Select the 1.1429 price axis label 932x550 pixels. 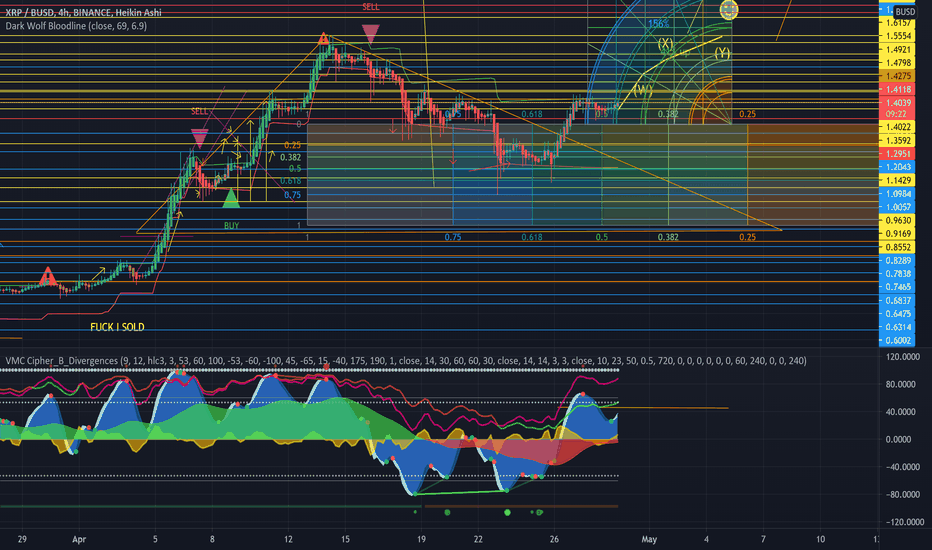(x=898, y=180)
